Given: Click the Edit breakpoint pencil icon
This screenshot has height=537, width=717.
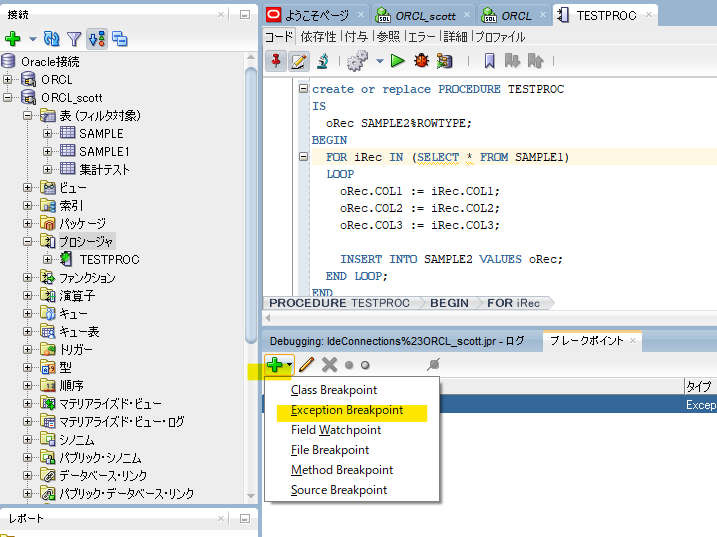Looking at the screenshot, I should coord(307,365).
